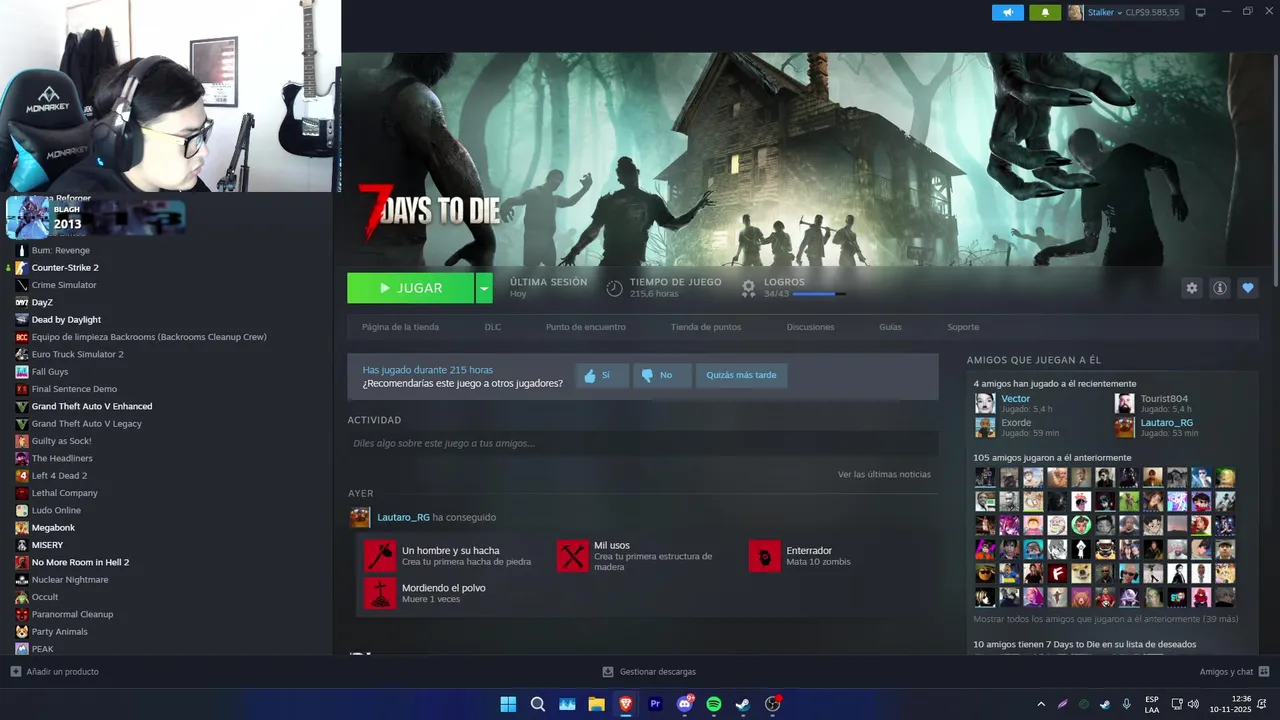Viewport: 1280px width, 720px height.
Task: Open friends and chat icon
Action: tap(1264, 671)
